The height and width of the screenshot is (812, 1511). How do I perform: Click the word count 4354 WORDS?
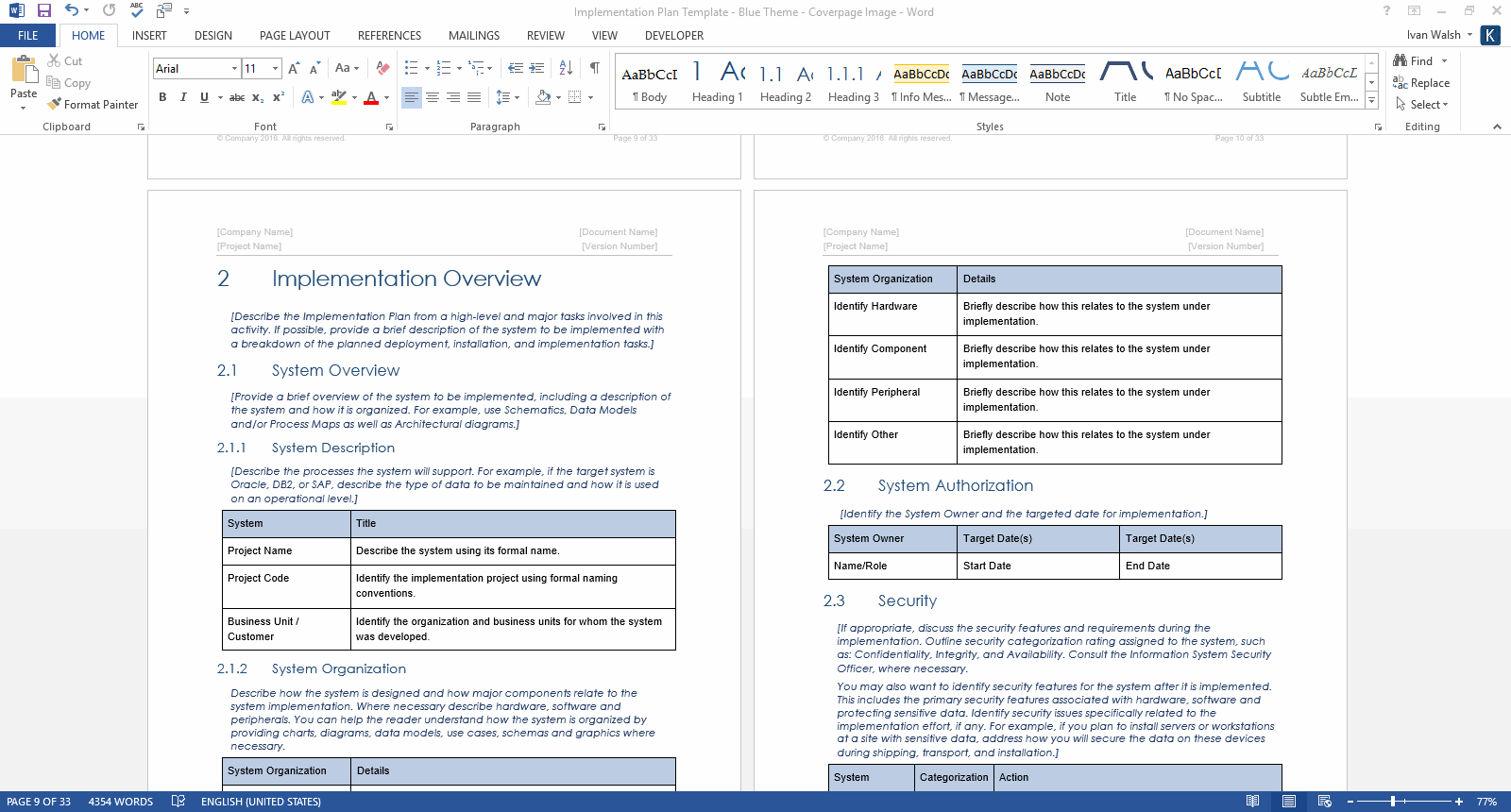[121, 802]
